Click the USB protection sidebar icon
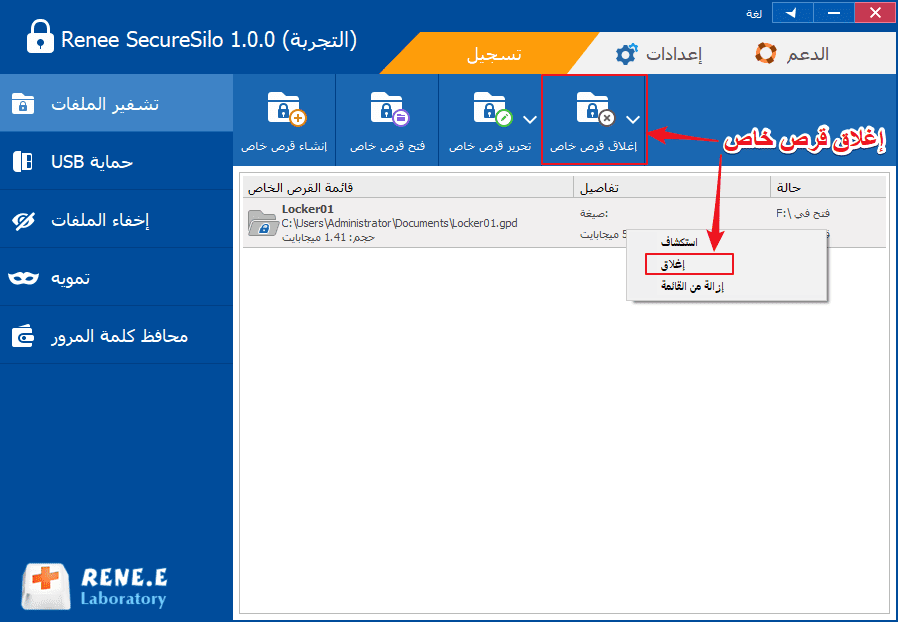Image resolution: width=898 pixels, height=622 pixels. coord(23,162)
